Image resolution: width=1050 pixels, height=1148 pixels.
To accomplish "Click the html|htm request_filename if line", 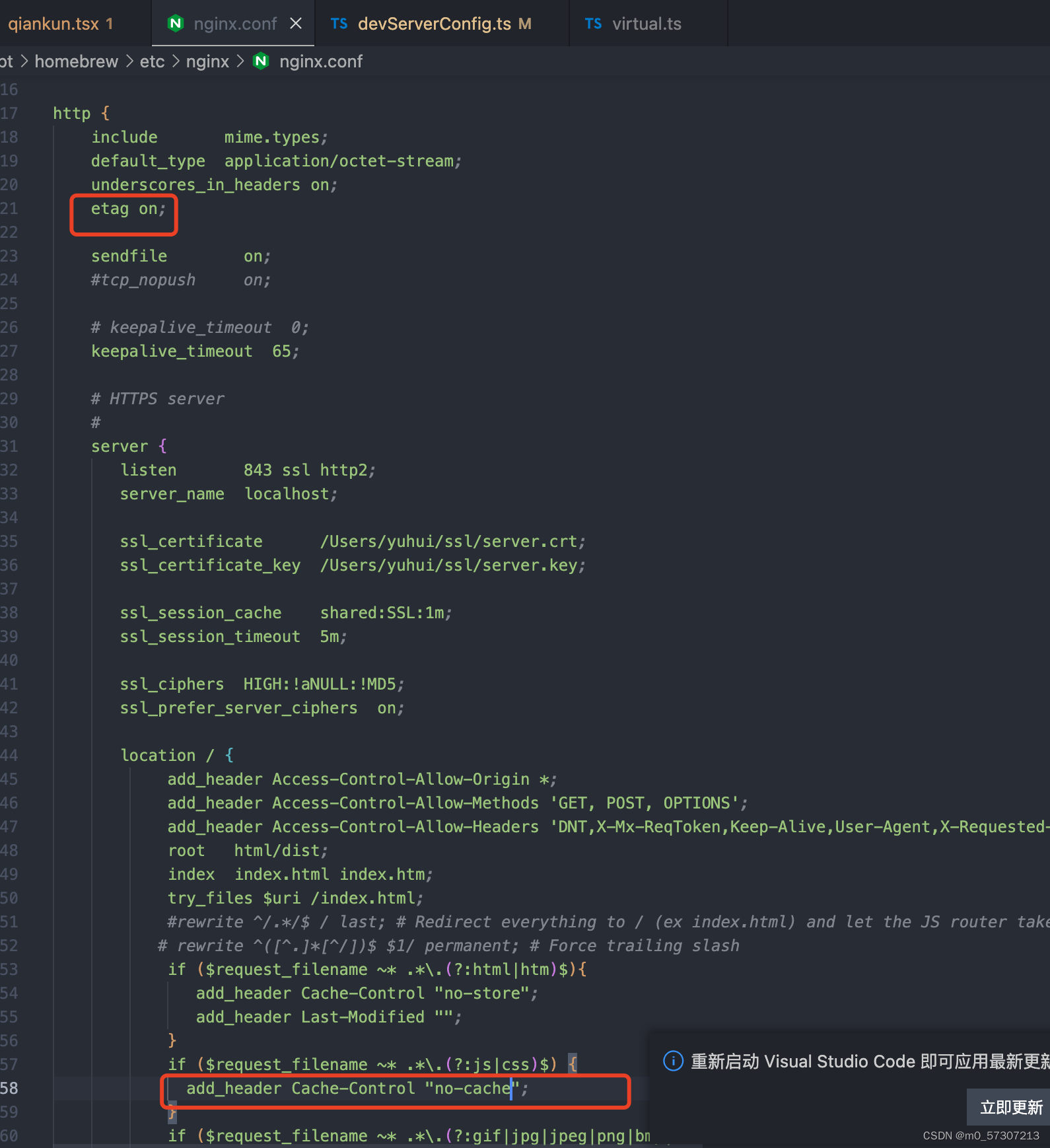I will click(x=377, y=970).
